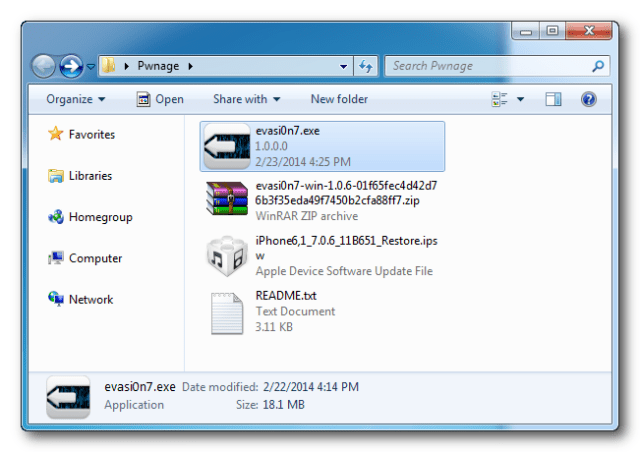640x452 pixels.
Task: Maximize the Pwnage window
Action: pyautogui.click(x=552, y=31)
